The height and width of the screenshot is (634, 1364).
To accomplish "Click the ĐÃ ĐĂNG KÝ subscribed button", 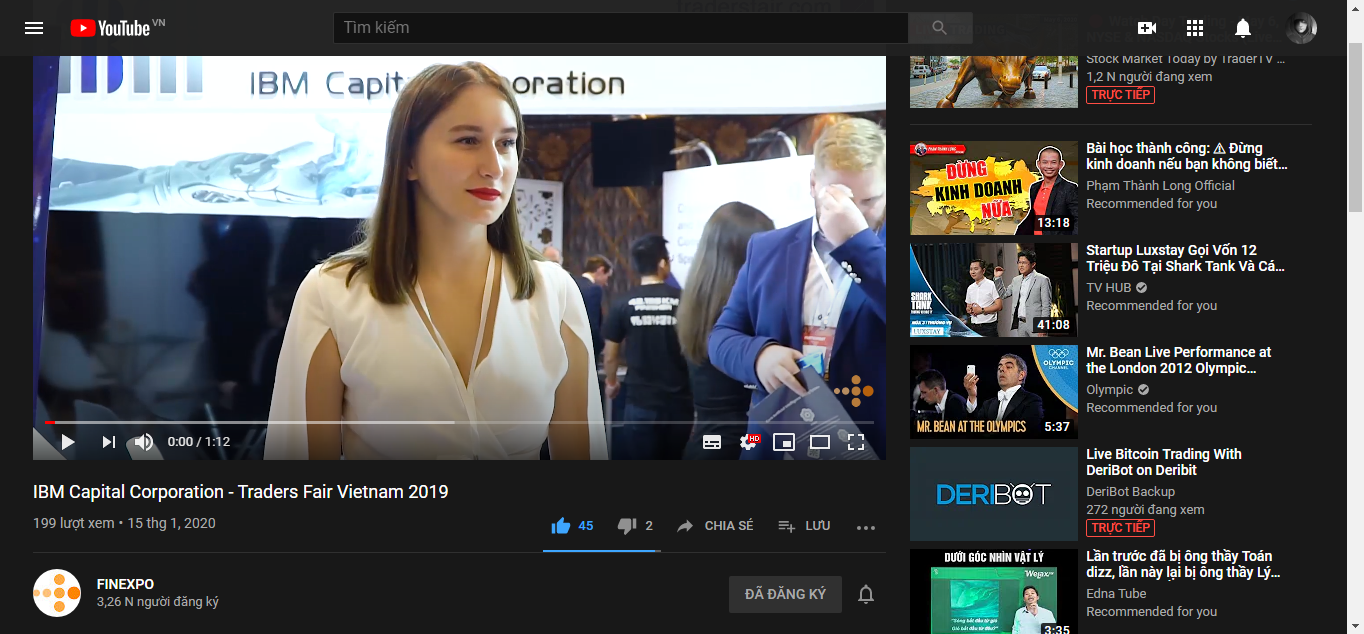I will point(785,594).
